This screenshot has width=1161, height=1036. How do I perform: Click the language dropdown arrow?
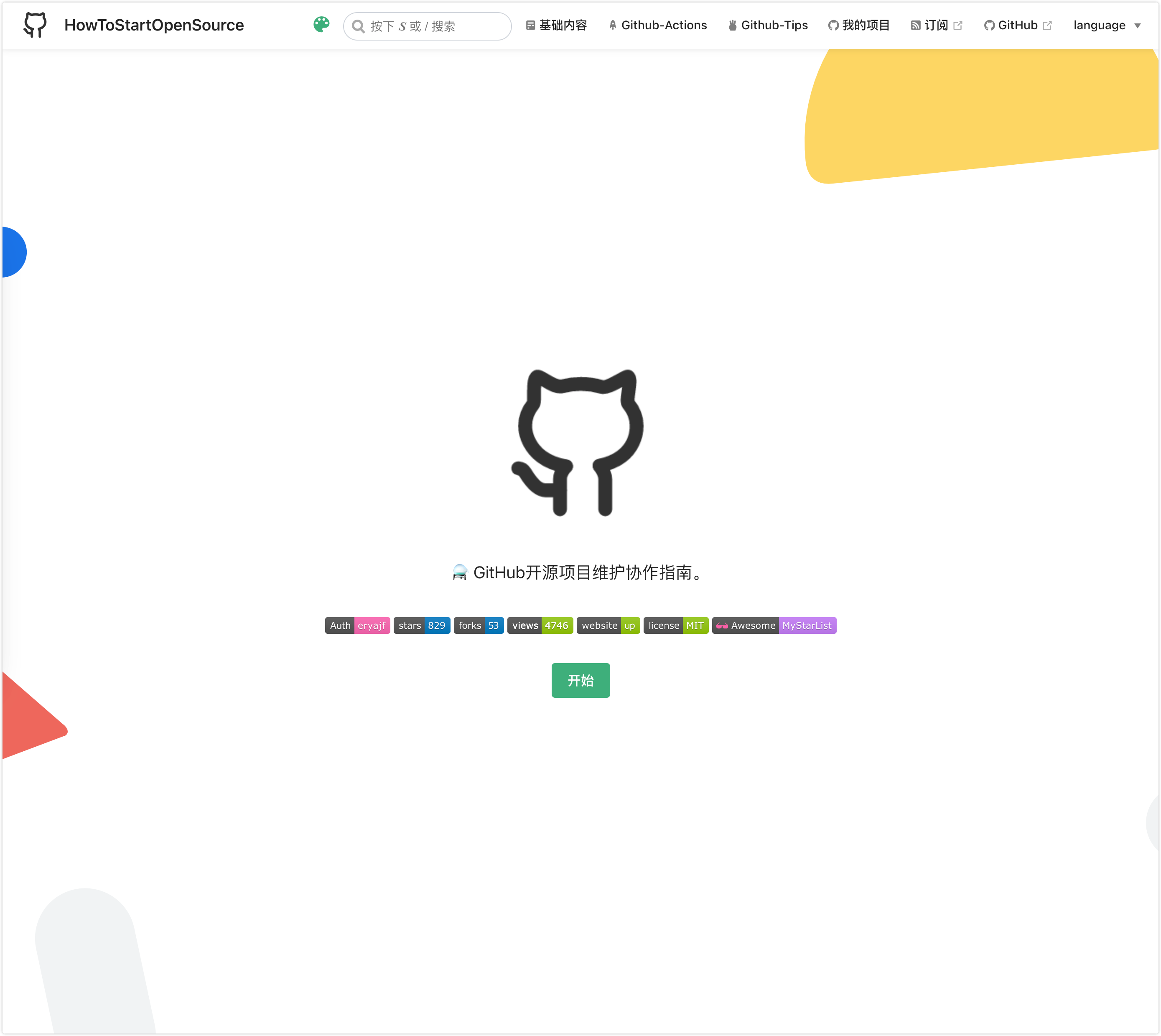[1137, 26]
